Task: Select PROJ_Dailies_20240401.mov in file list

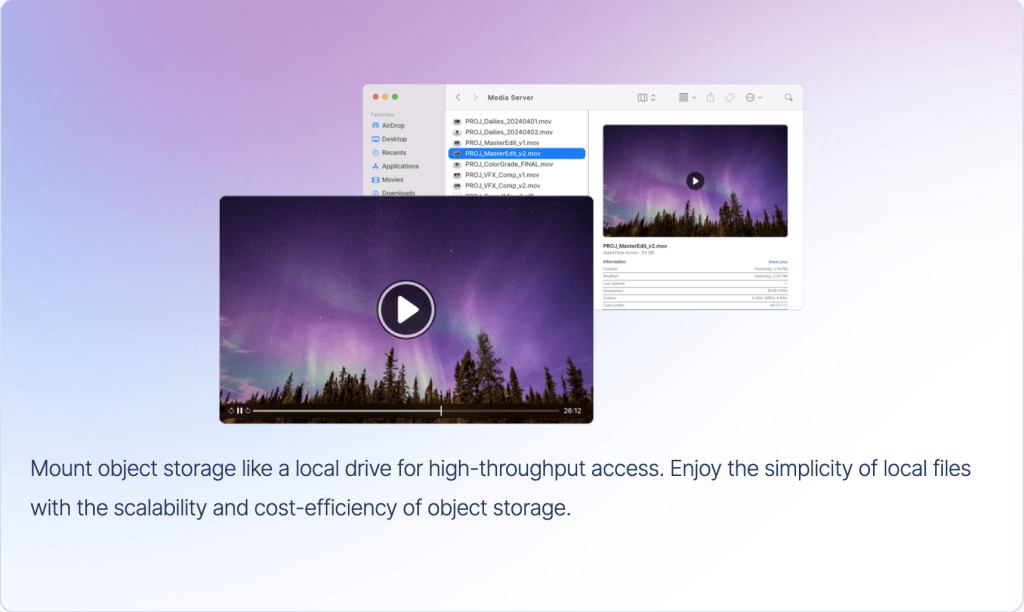Action: (x=508, y=121)
